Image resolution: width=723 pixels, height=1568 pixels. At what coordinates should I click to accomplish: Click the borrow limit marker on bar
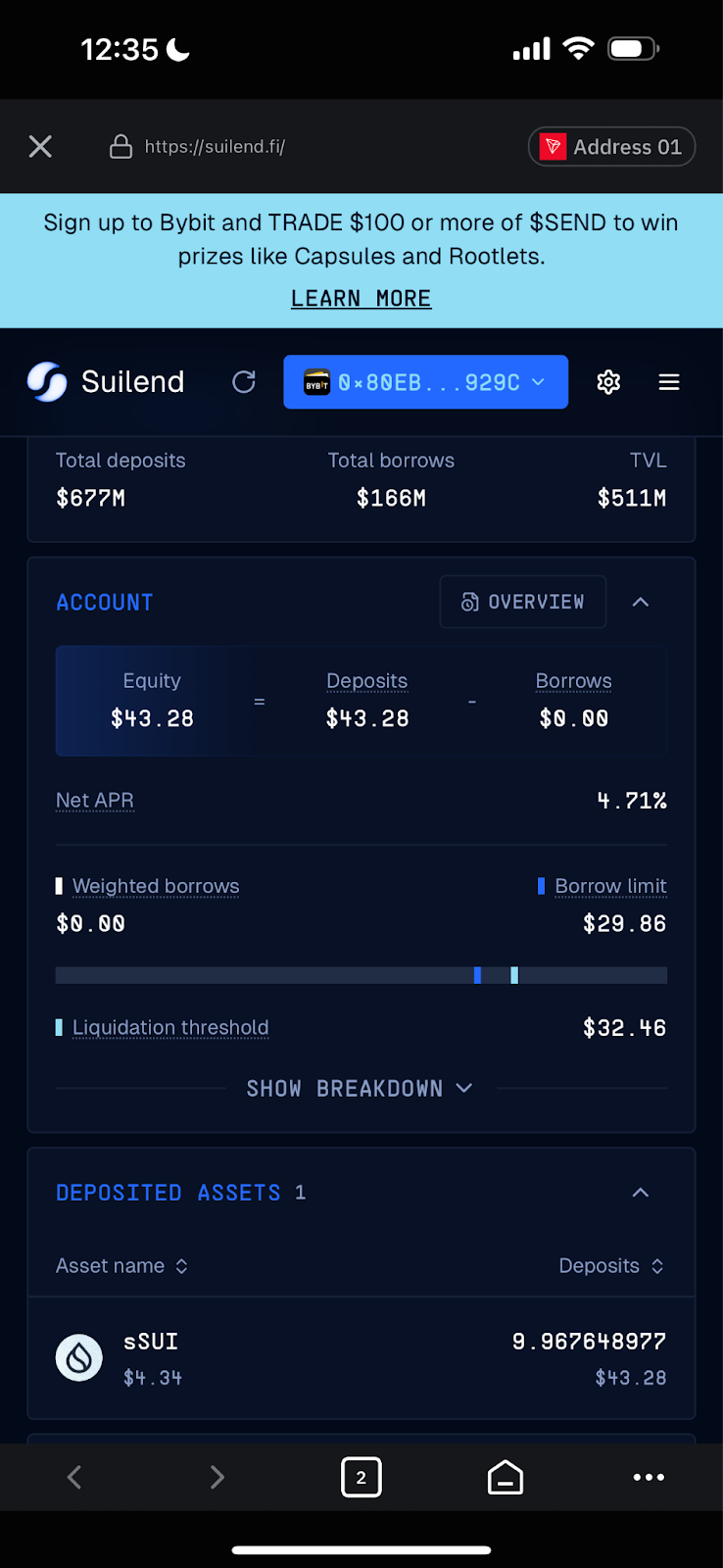(477, 975)
